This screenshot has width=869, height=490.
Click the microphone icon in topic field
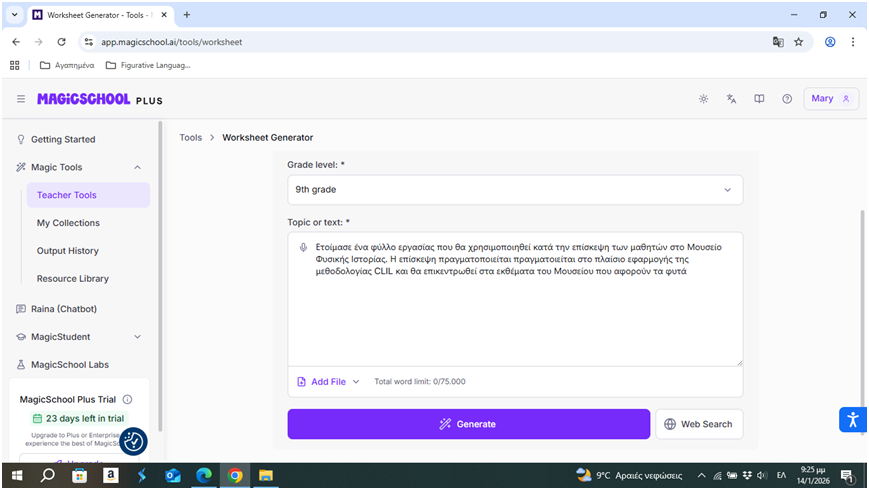click(x=303, y=247)
